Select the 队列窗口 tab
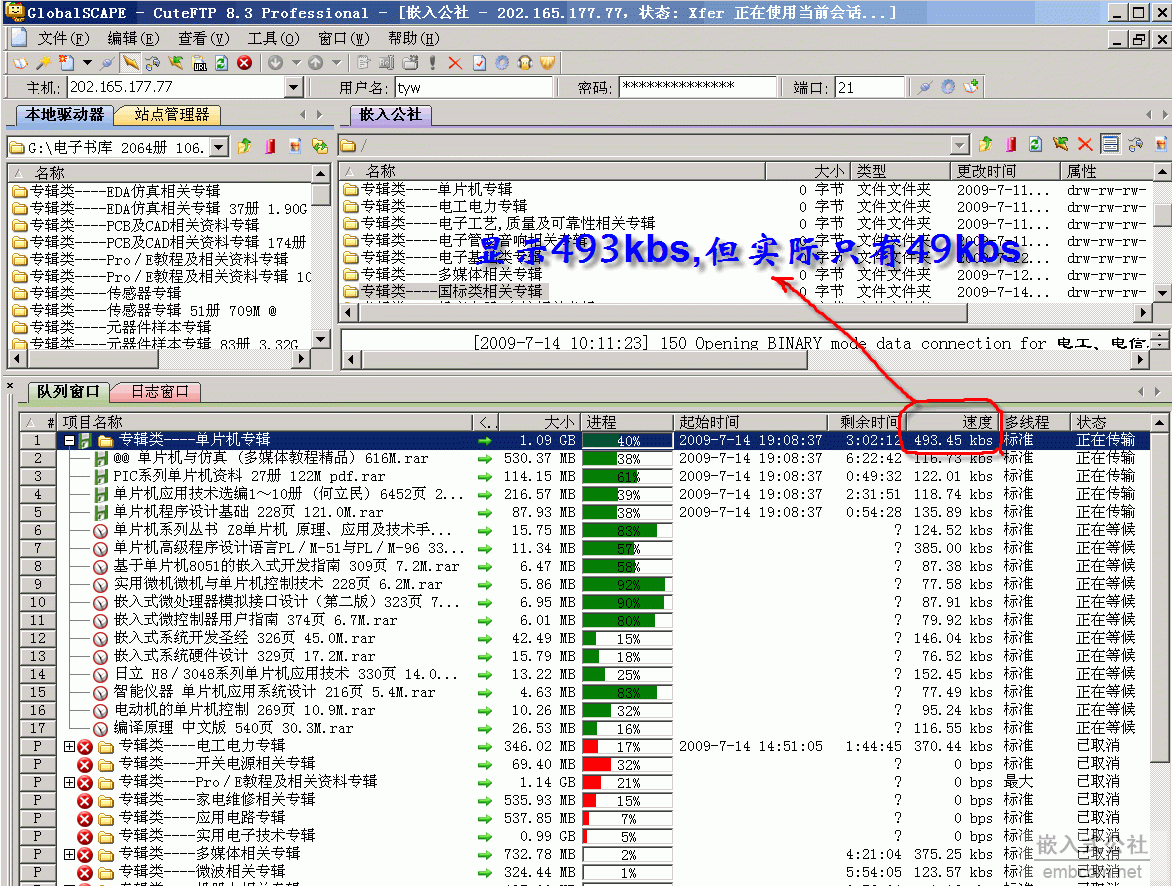This screenshot has height=886, width=1172. point(68,391)
